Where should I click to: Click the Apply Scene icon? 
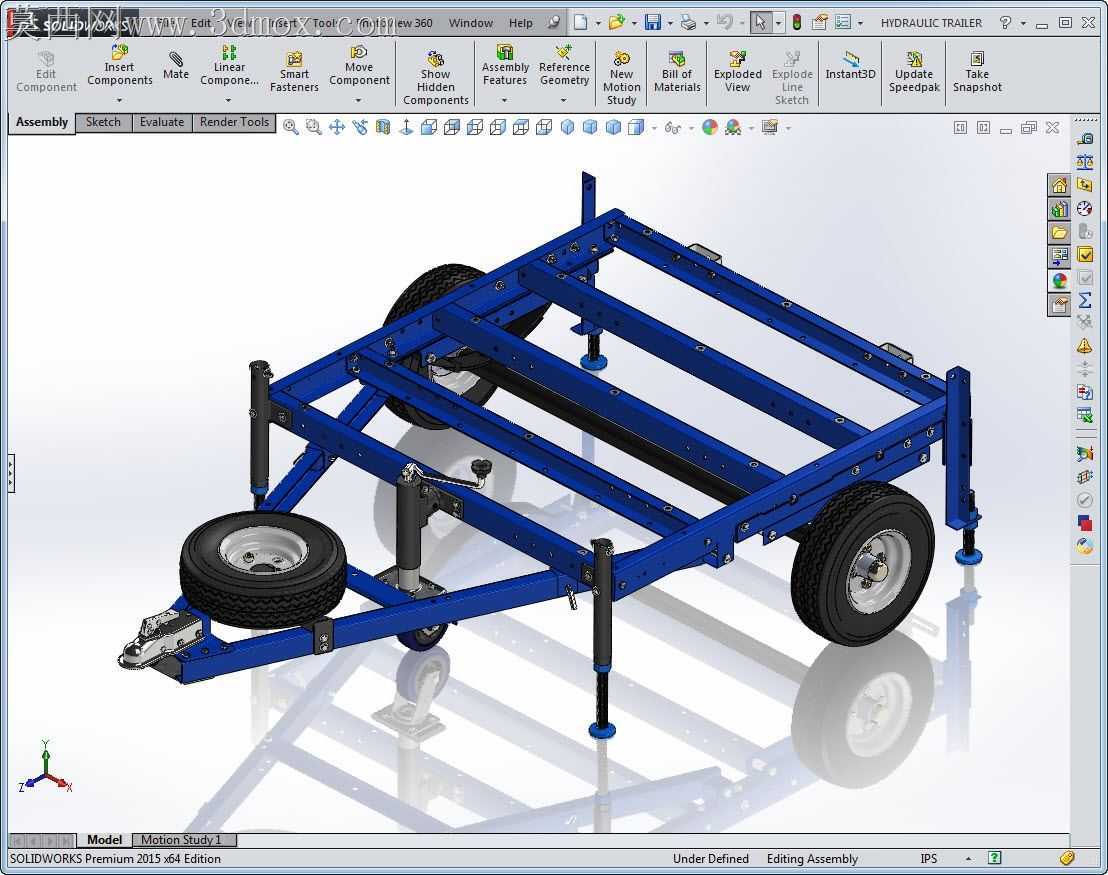(x=733, y=127)
